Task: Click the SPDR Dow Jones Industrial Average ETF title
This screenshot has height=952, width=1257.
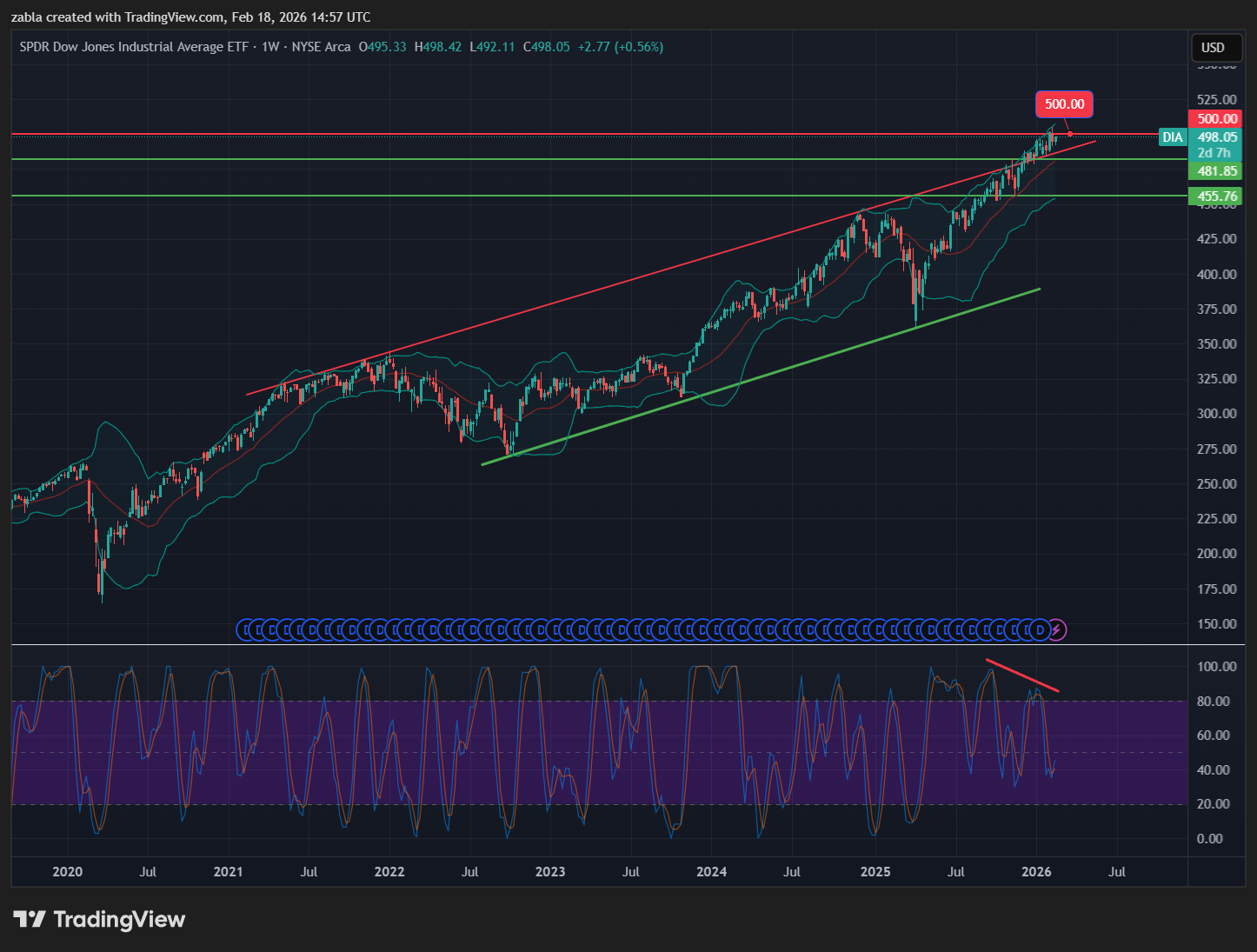Action: (x=134, y=47)
